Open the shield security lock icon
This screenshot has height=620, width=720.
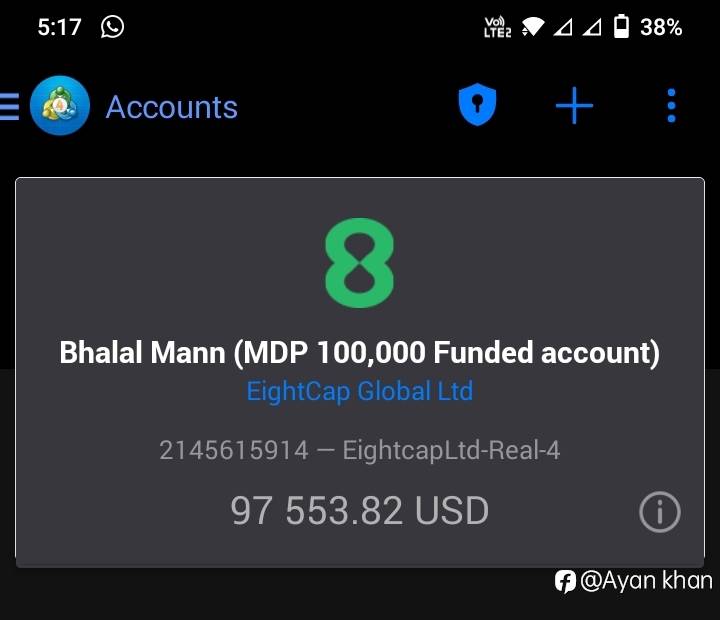(478, 105)
